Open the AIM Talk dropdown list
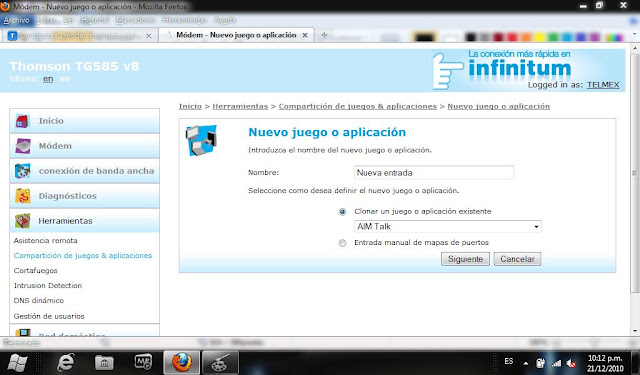This screenshot has height=375, width=640. [x=448, y=226]
